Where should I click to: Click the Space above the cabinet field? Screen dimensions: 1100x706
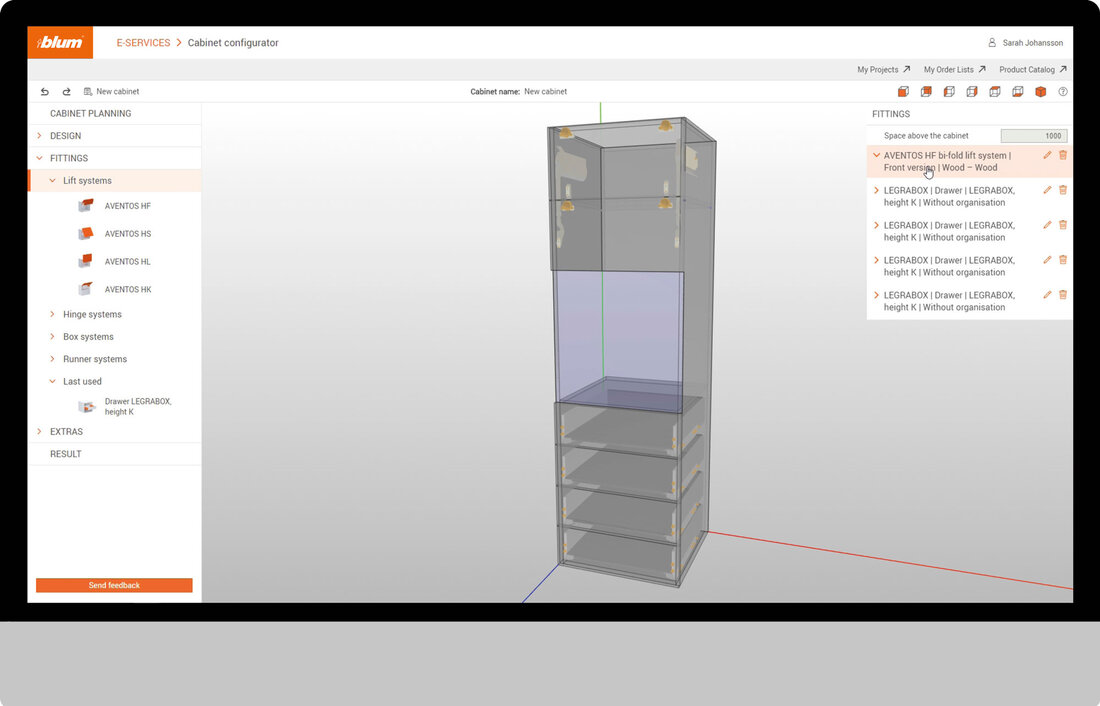pyautogui.click(x=1034, y=135)
